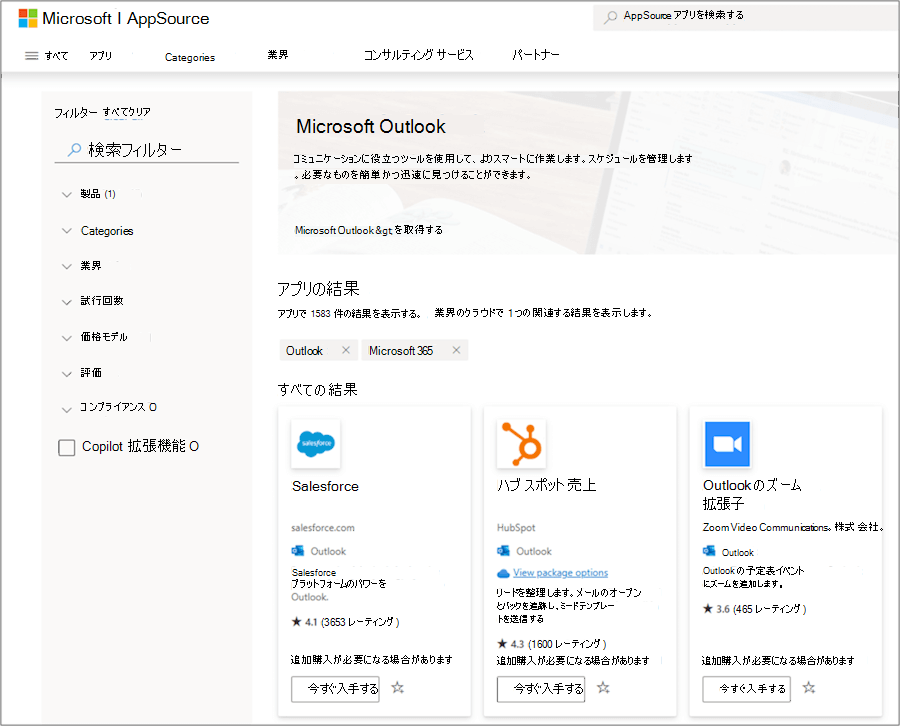Open the アプリ menu in the top nav
900x726 pixels.
pos(100,56)
